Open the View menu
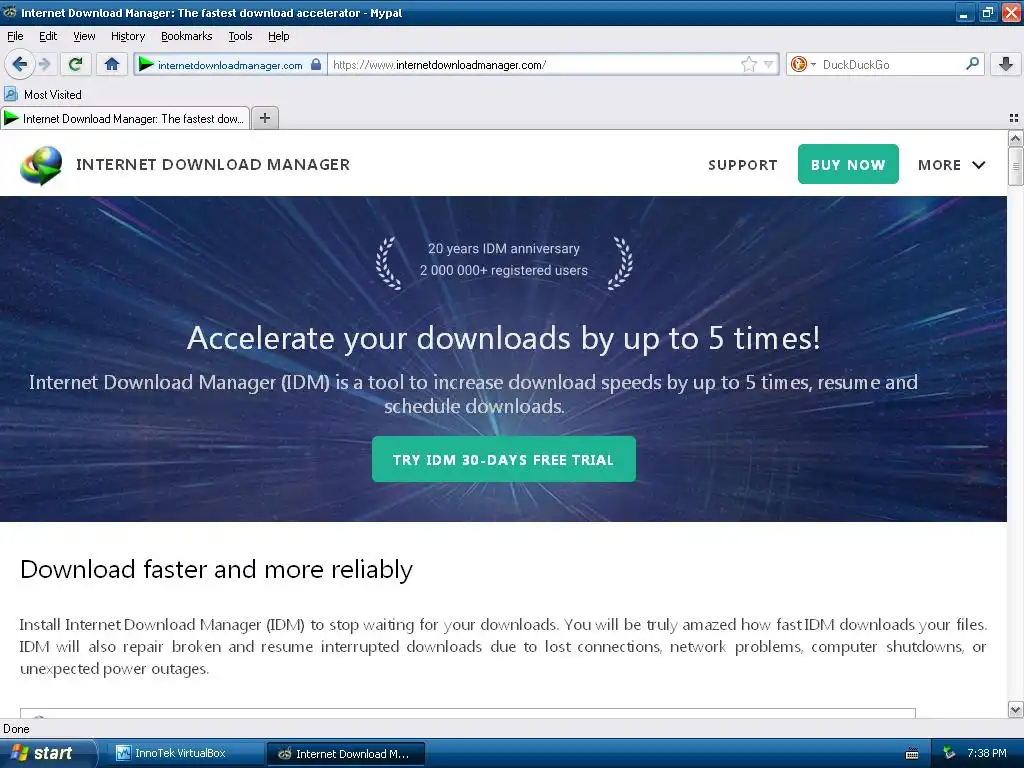The height and width of the screenshot is (768, 1024). [x=84, y=36]
